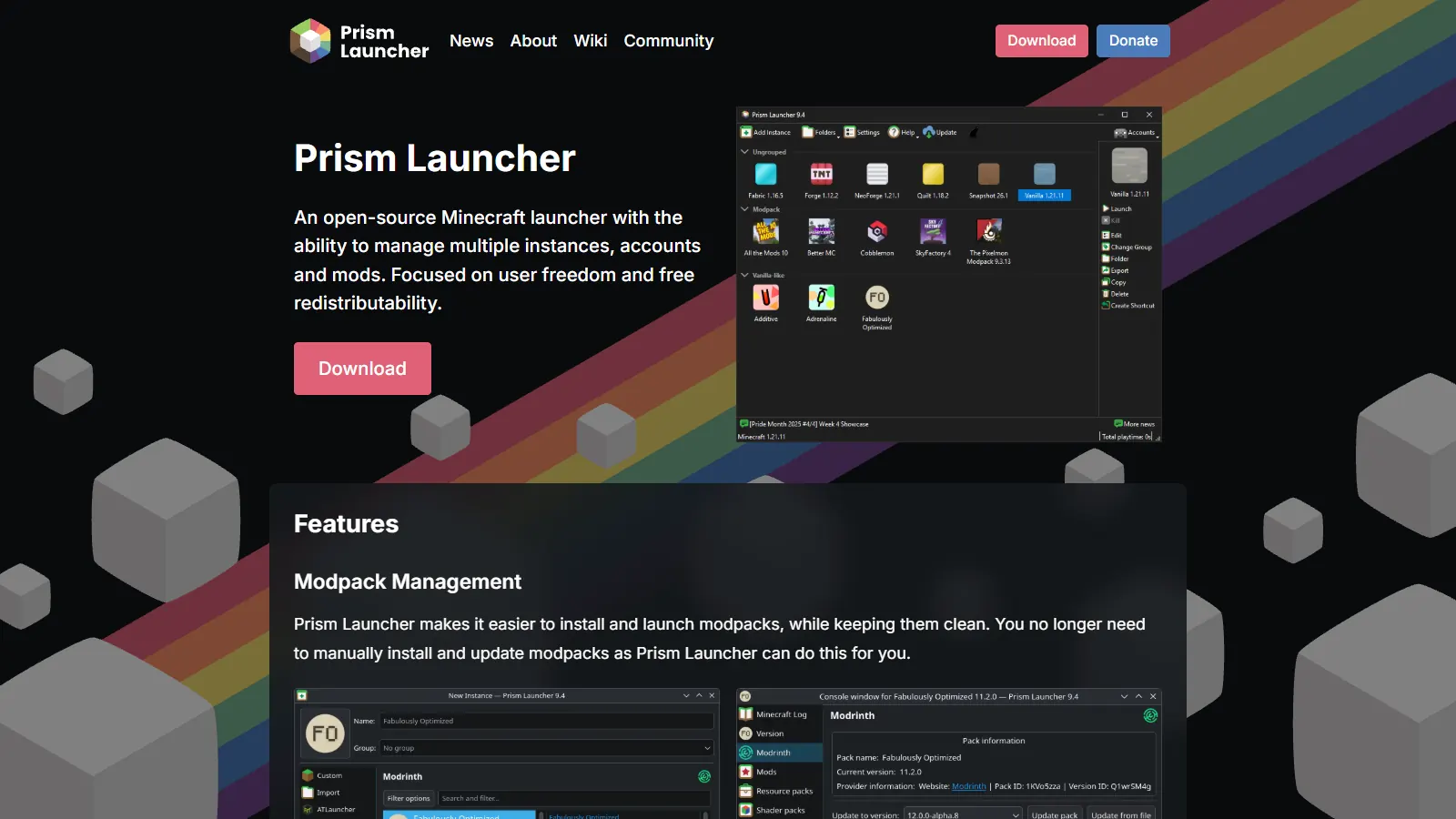Select The Pixelmon Modpack 9.3.13 instance
Image resolution: width=1456 pixels, height=819 pixels.
click(x=989, y=231)
